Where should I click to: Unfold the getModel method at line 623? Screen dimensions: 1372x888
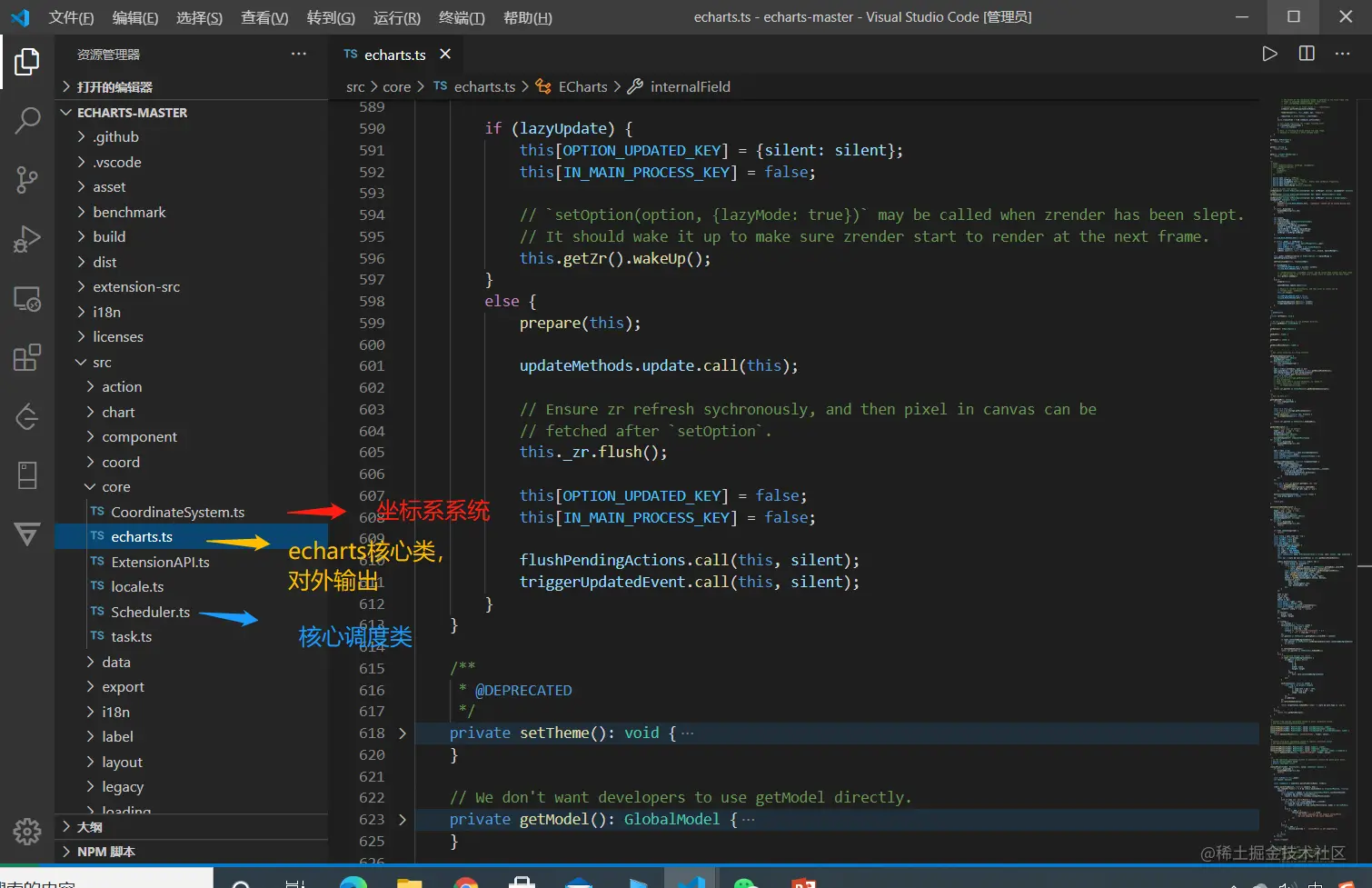point(403,820)
